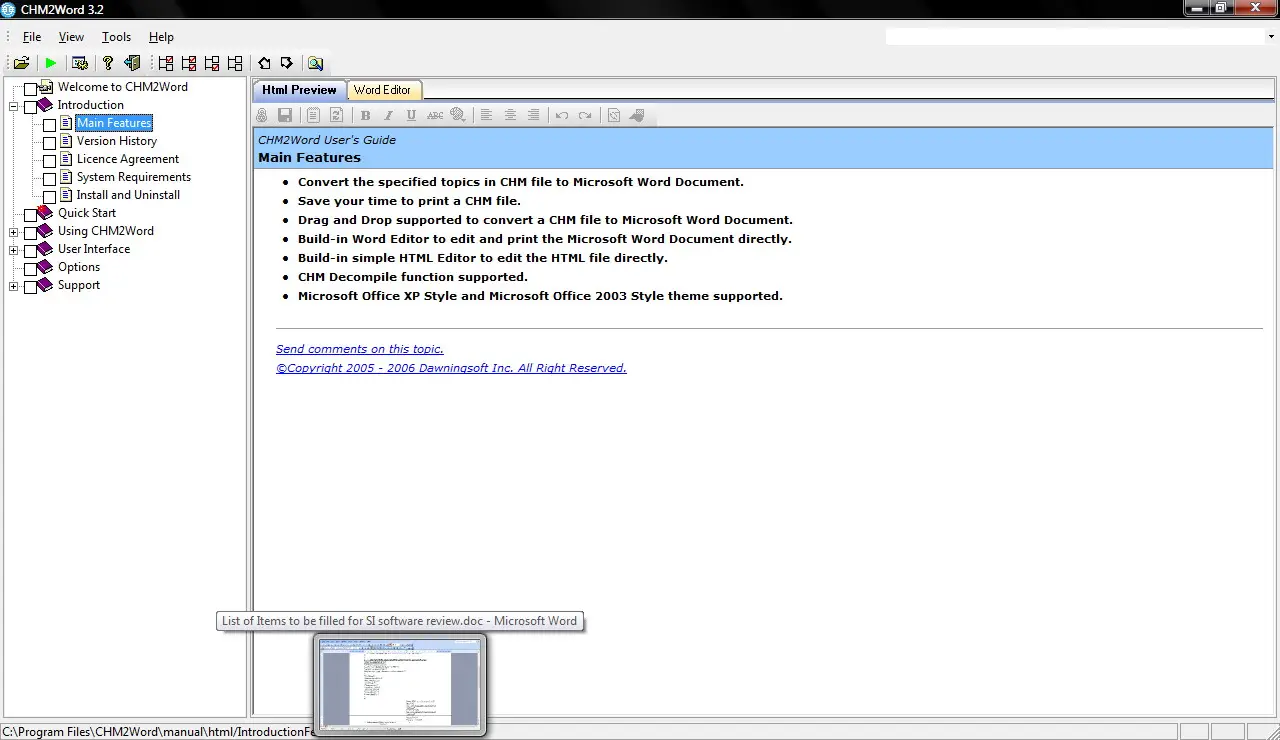Viewport: 1280px width, 740px height.
Task: Click the align left icon
Action: point(487,115)
